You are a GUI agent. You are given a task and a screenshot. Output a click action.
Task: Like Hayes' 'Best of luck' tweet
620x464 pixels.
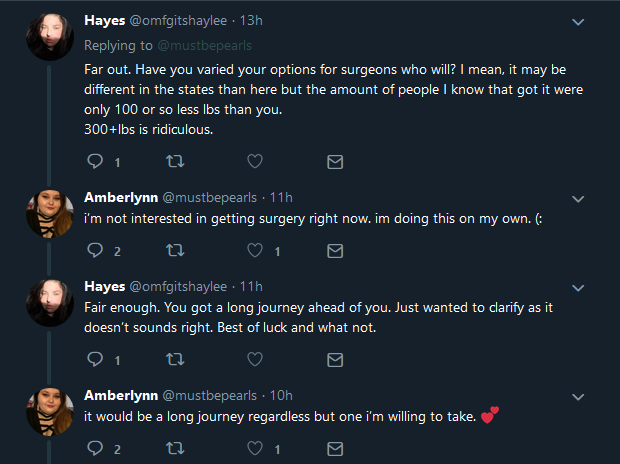pyautogui.click(x=255, y=359)
